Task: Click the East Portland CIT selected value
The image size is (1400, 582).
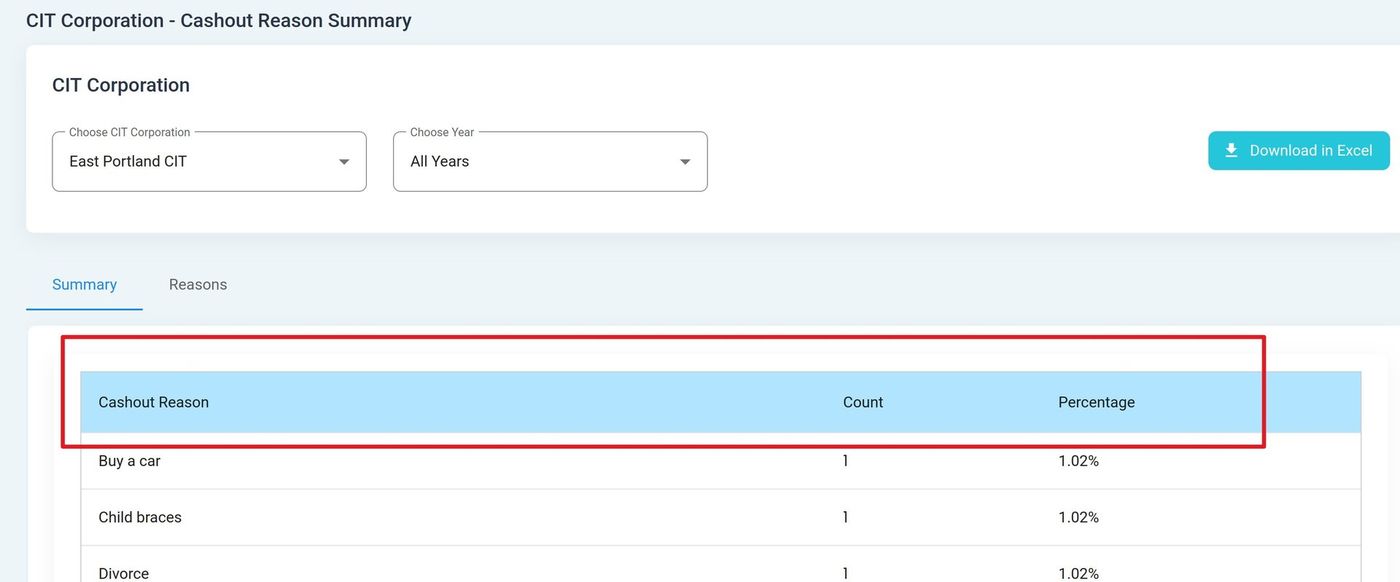Action: point(128,161)
